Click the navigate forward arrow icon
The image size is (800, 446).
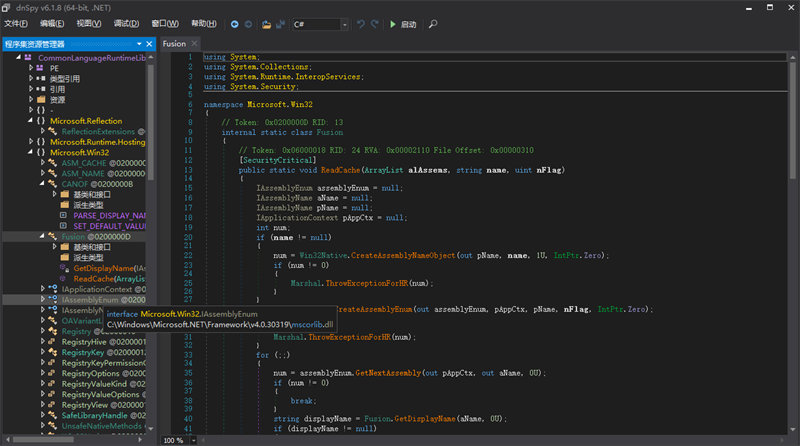coord(248,23)
